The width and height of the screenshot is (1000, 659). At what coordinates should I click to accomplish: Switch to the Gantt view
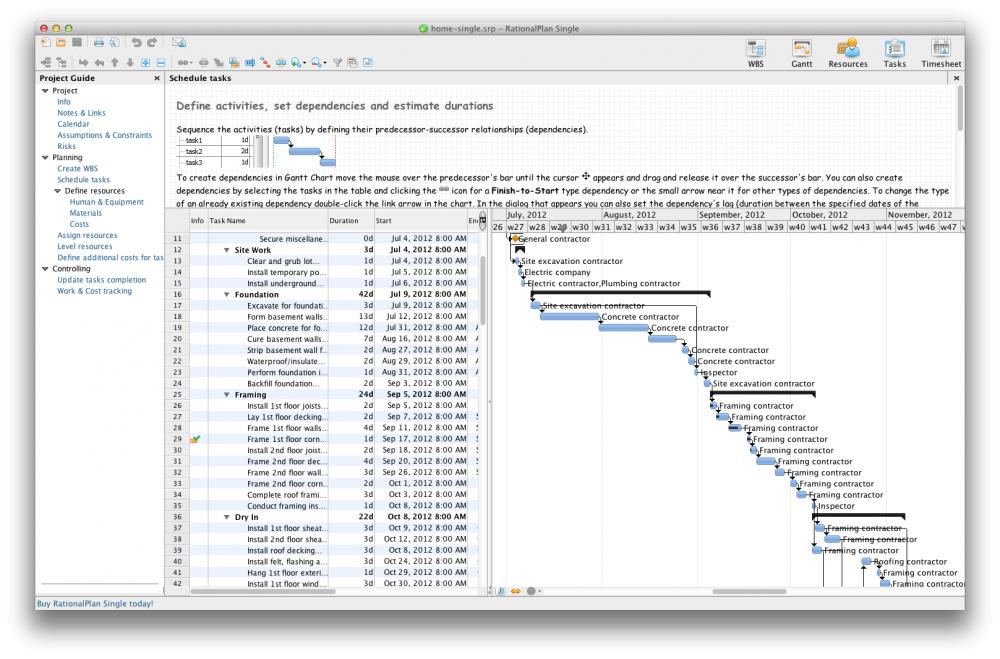click(801, 50)
